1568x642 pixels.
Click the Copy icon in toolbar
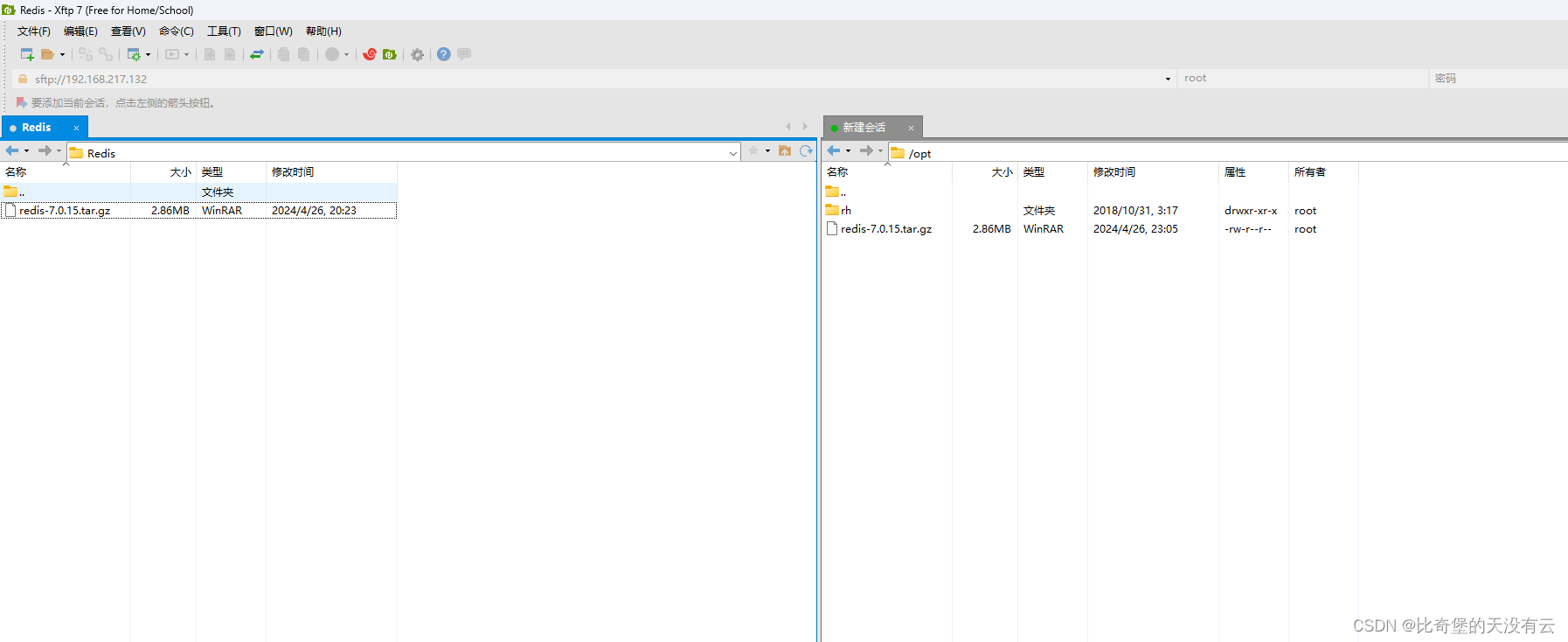click(283, 54)
